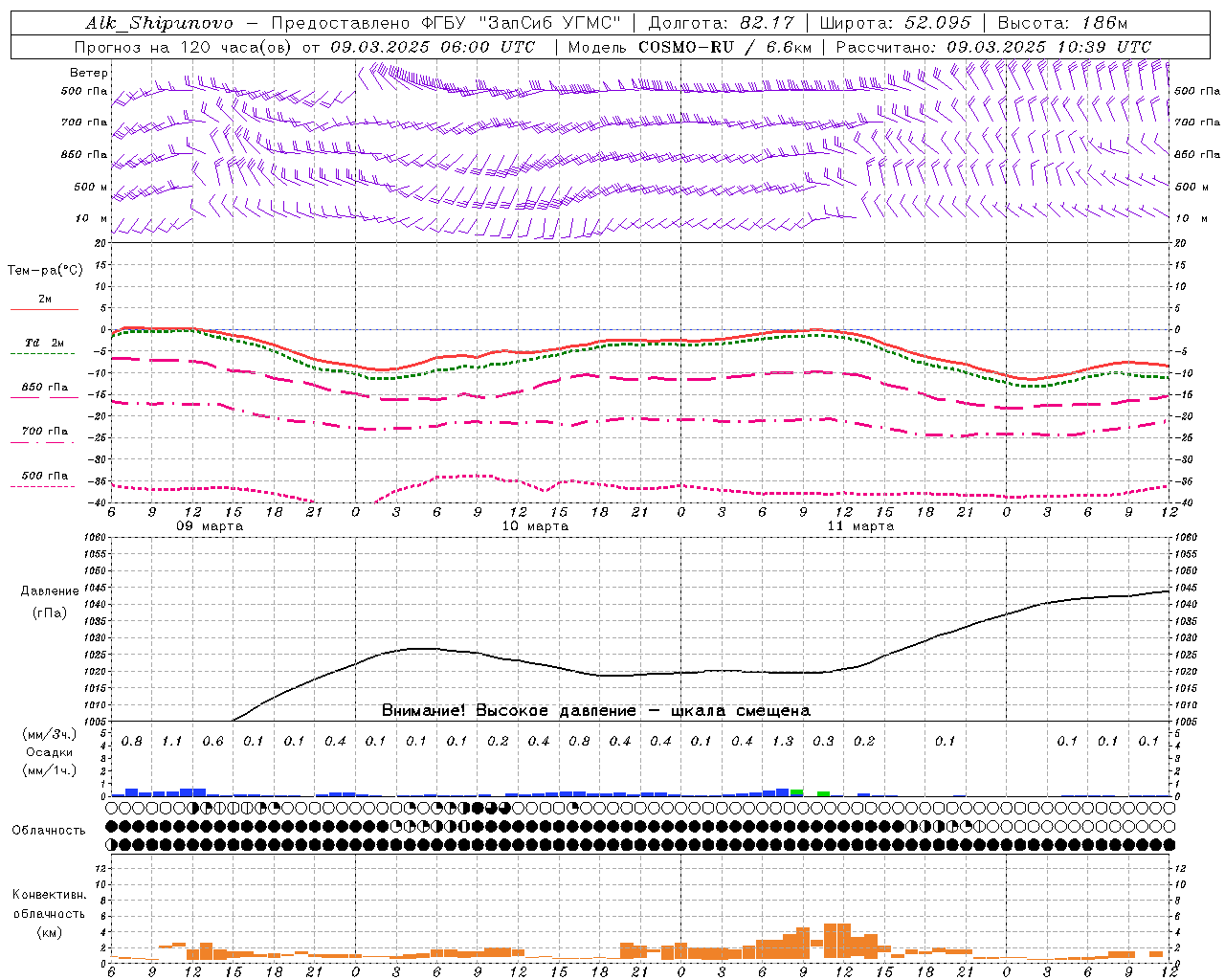
Task: Click the "Ветер" wind panel label
Action: click(x=89, y=73)
